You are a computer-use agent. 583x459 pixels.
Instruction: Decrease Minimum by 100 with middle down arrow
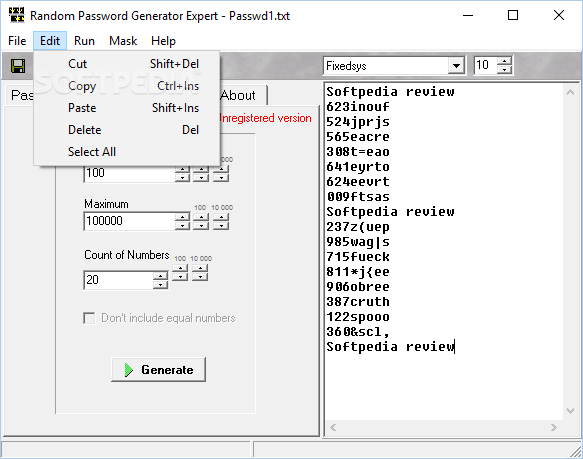coord(201,178)
